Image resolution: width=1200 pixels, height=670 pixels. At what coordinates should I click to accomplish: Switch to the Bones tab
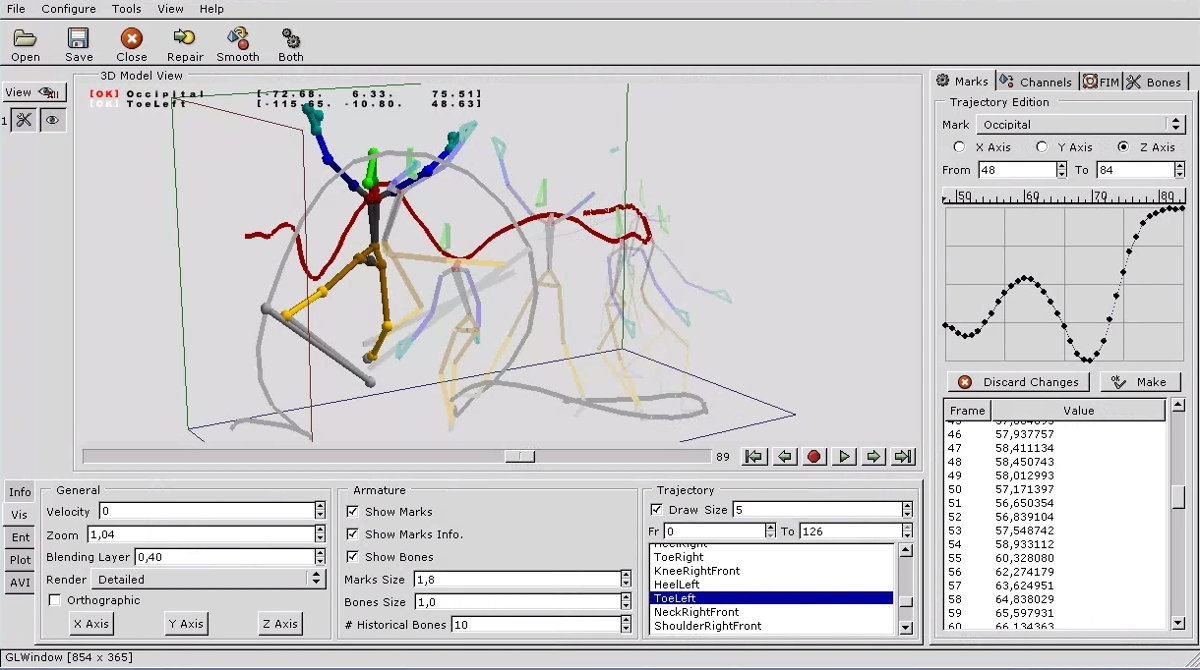1154,82
